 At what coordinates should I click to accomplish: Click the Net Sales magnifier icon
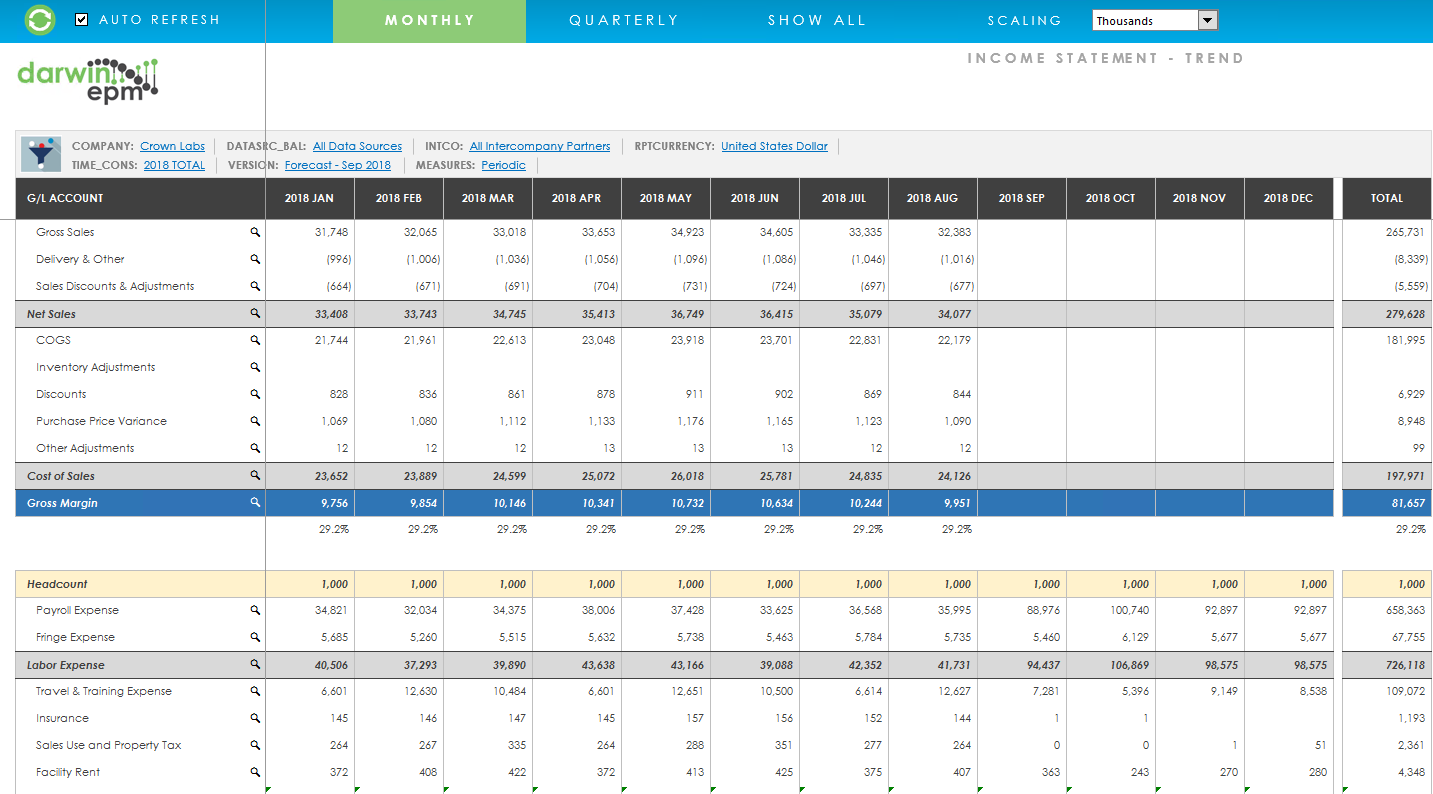point(255,314)
